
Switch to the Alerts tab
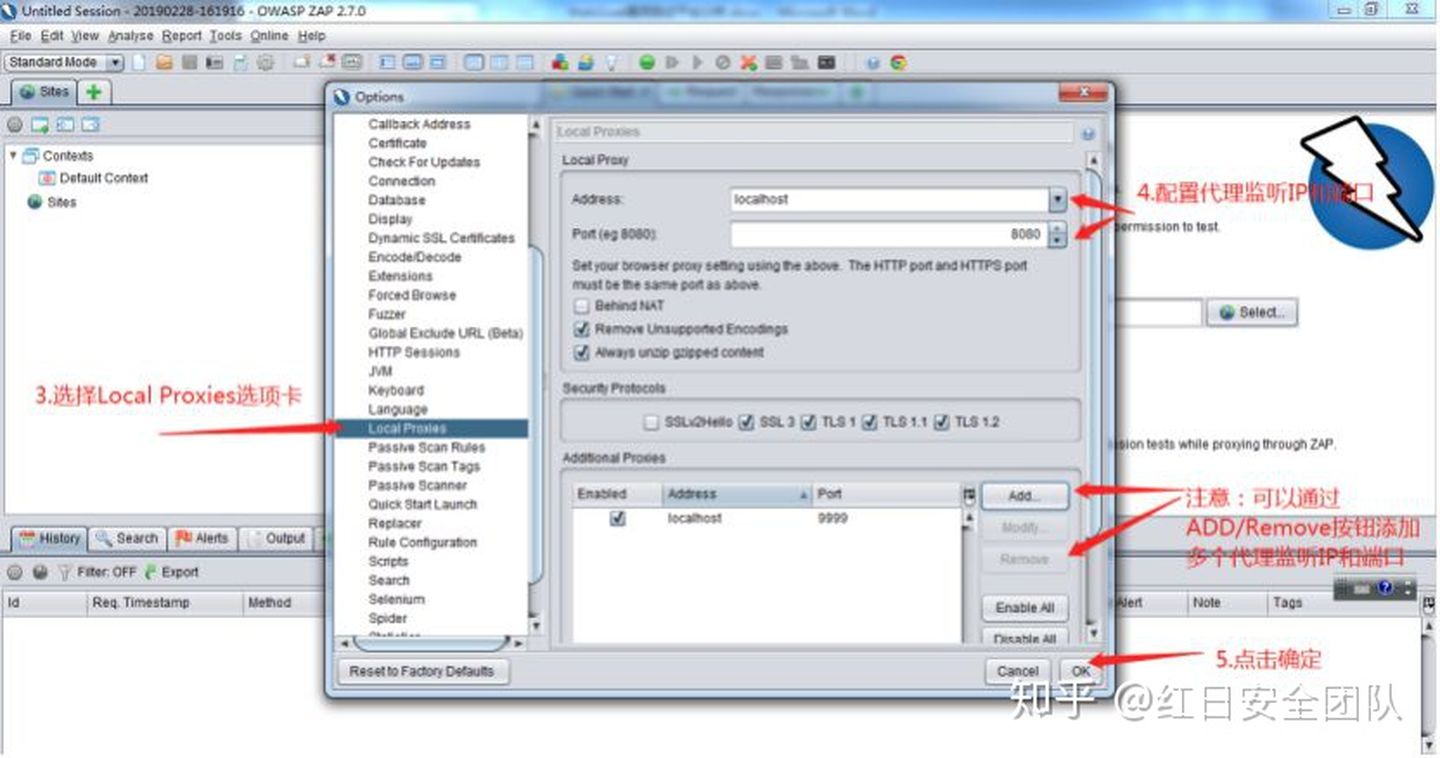(202, 538)
